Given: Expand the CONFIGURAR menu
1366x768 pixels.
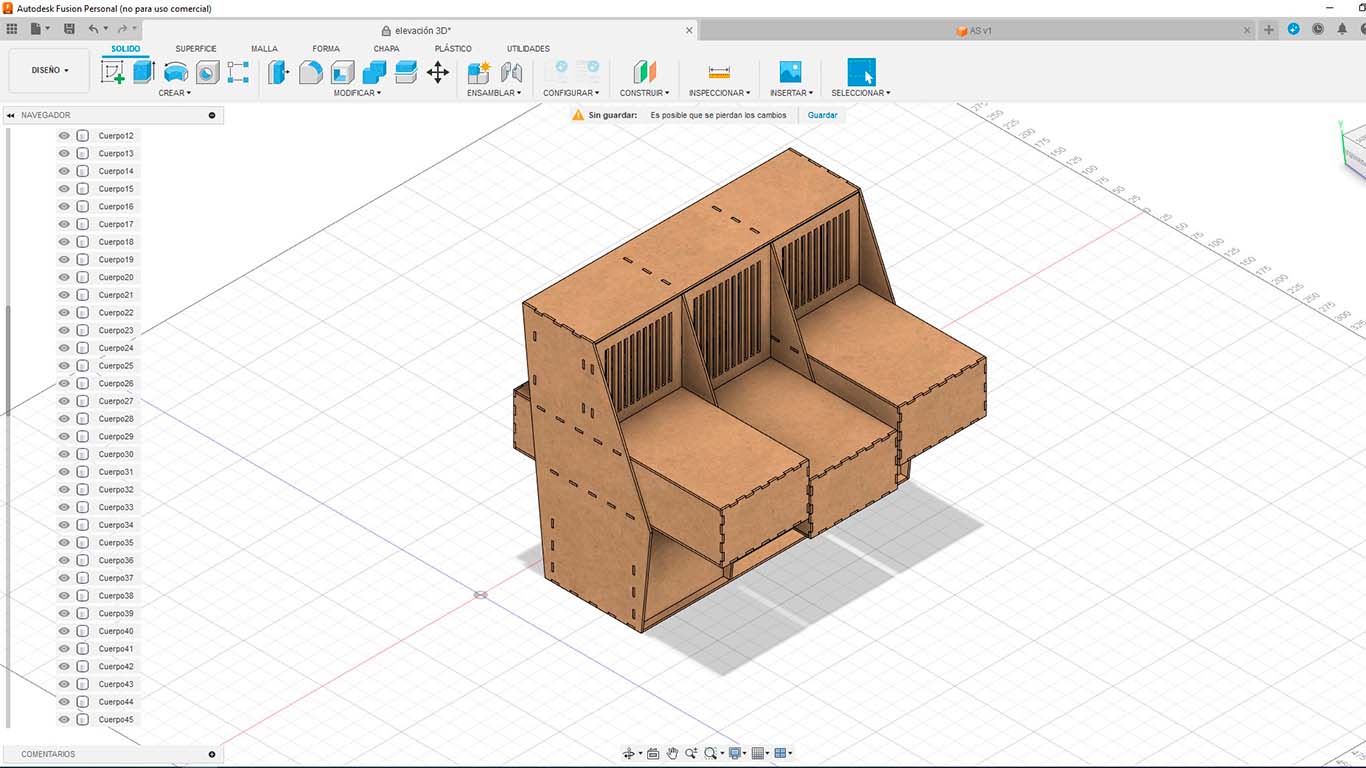Looking at the screenshot, I should [x=571, y=93].
